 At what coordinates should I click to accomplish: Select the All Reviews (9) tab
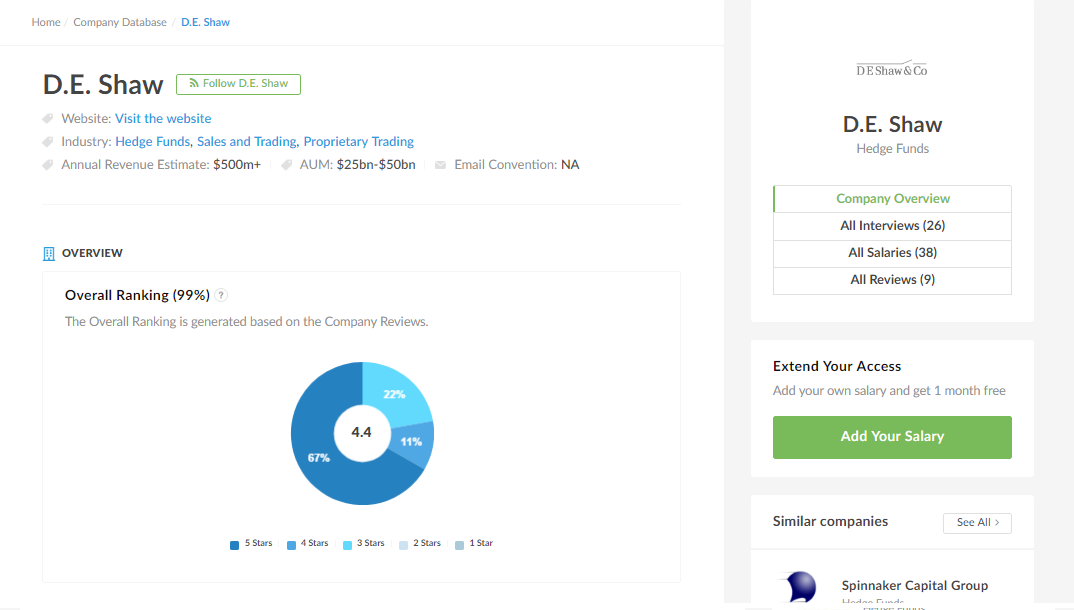[x=892, y=280]
